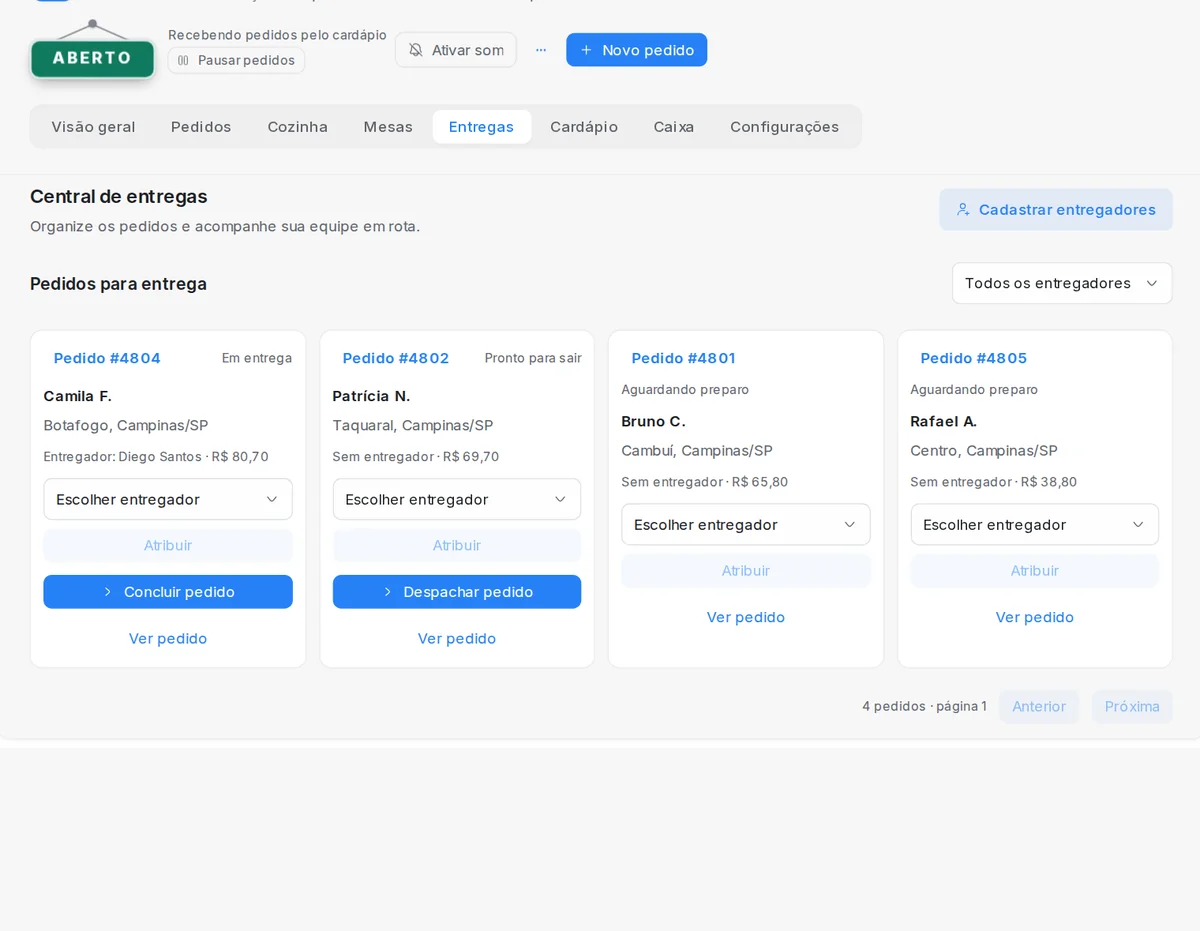Open Escolher entregador dropdown for Pedido #4805
Screen dimensions: 1200x931
[1035, 524]
